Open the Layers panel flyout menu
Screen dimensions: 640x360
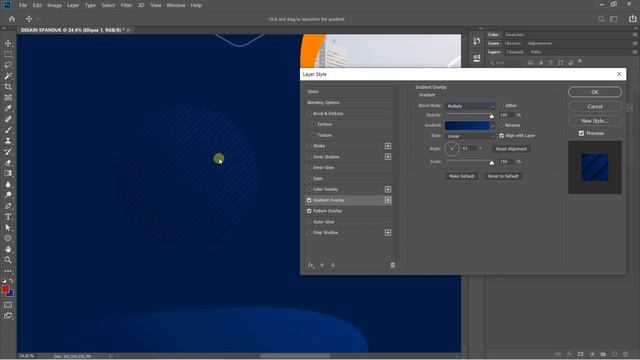pyautogui.click(x=635, y=52)
